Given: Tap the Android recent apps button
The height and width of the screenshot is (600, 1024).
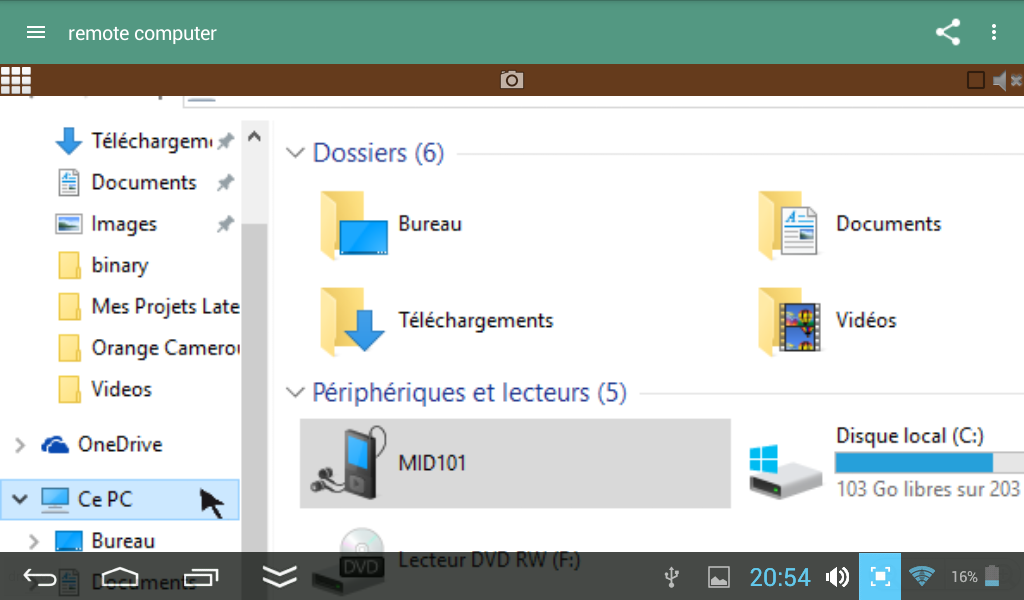Looking at the screenshot, I should coord(201,577).
